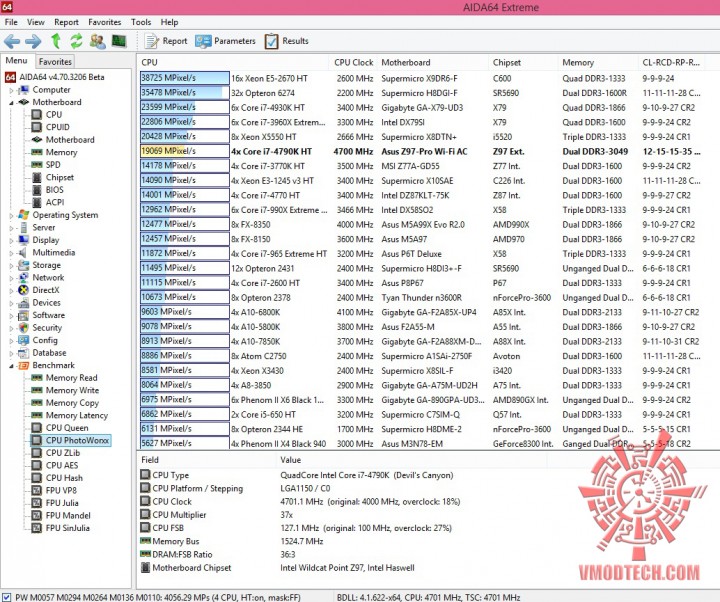
Task: Select the CPU item under Motherboard
Action: click(x=53, y=114)
